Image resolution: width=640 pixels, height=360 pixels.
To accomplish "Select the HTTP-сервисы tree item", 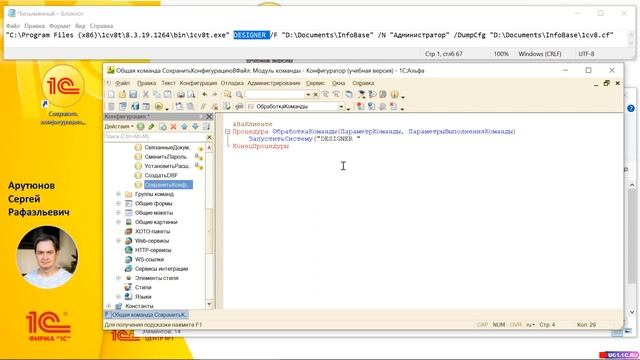I will point(153,250).
